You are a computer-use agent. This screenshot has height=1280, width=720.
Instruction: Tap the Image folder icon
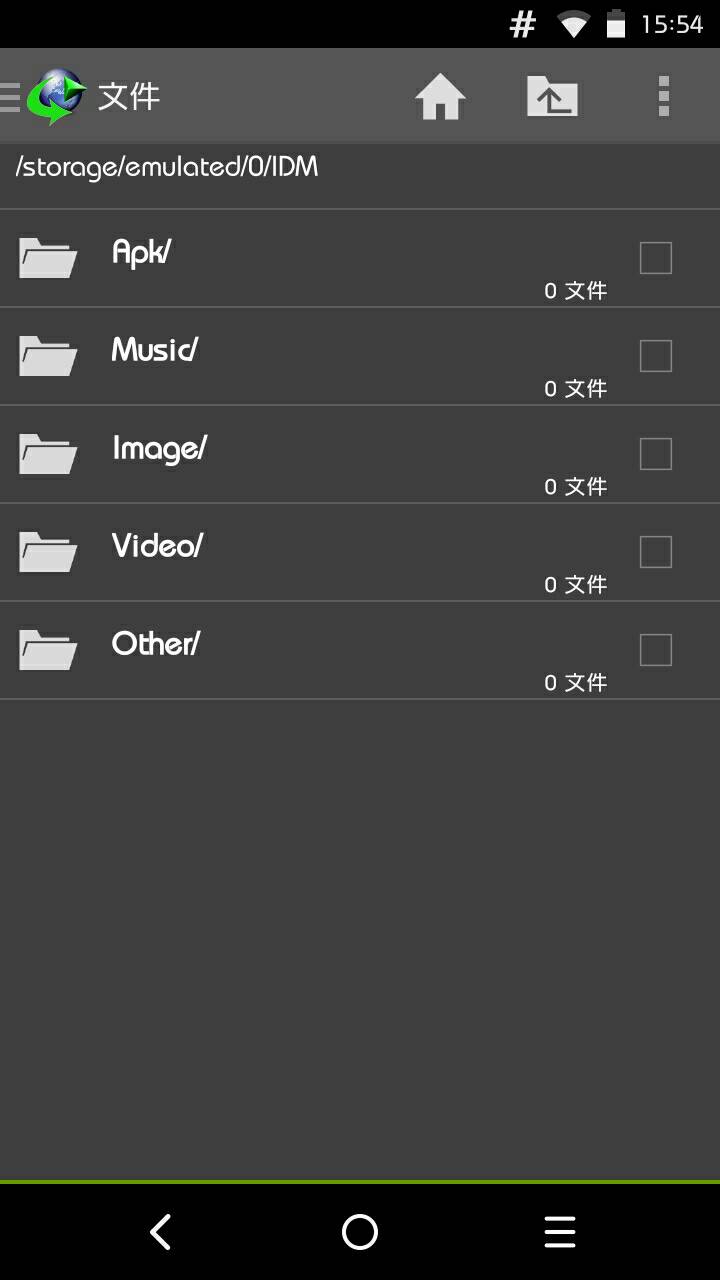tap(48, 454)
